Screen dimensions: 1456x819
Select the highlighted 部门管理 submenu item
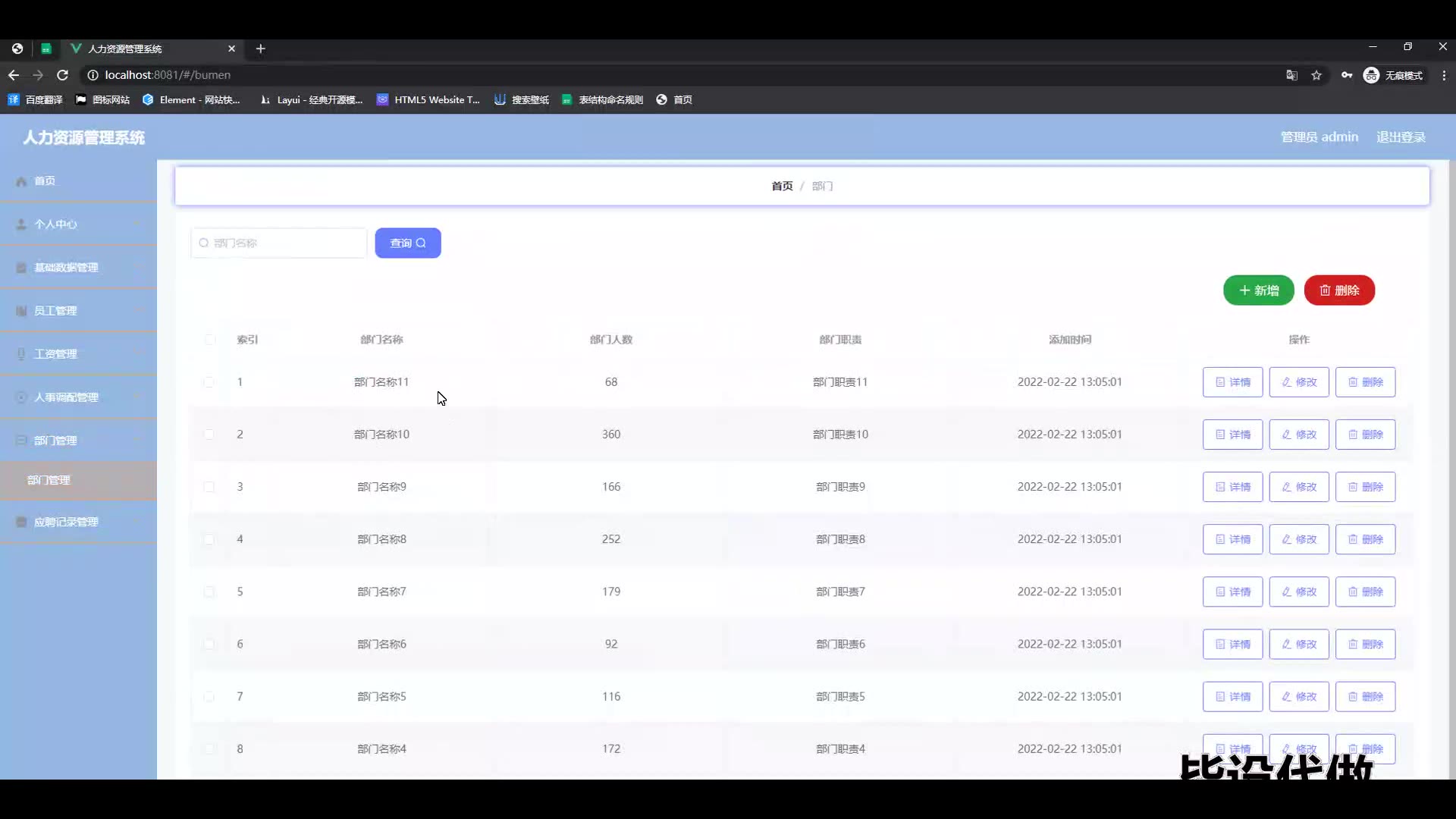click(49, 480)
